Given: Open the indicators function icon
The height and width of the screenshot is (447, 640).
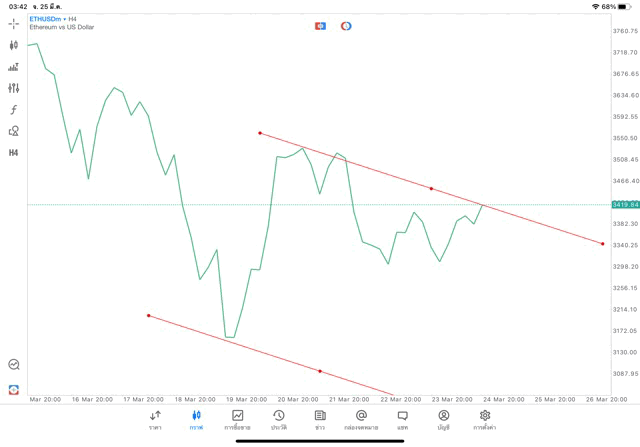Looking at the screenshot, I should tap(14, 110).
